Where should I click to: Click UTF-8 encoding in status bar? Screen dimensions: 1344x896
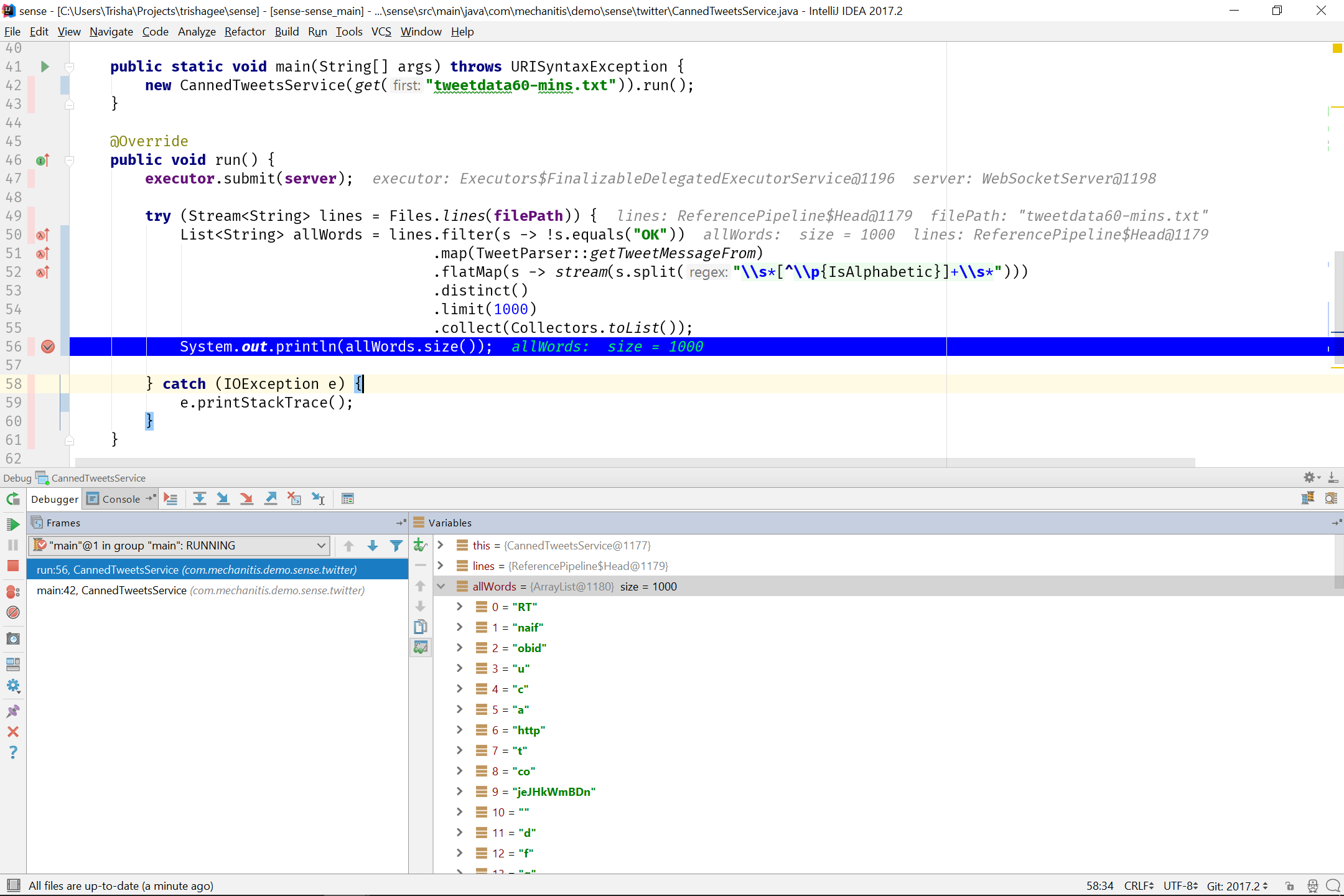[1180, 885]
